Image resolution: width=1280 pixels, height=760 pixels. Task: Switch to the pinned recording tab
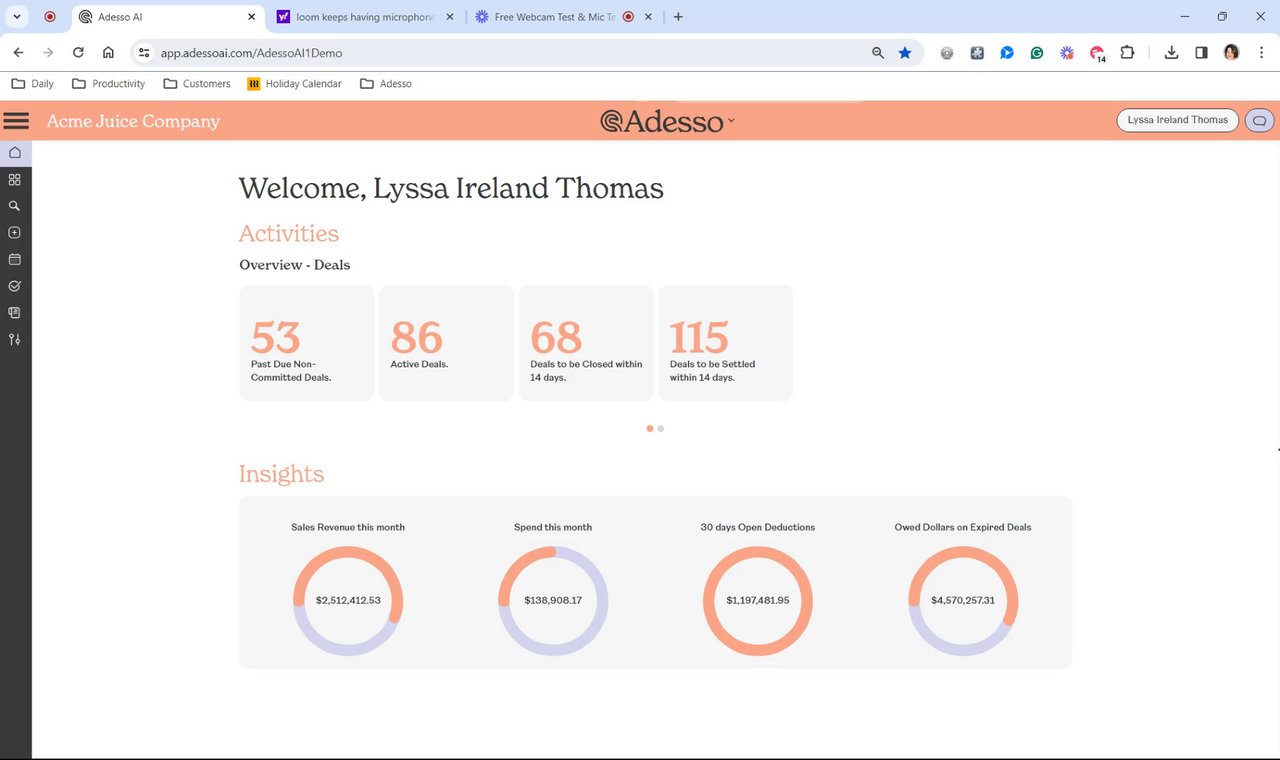point(50,17)
